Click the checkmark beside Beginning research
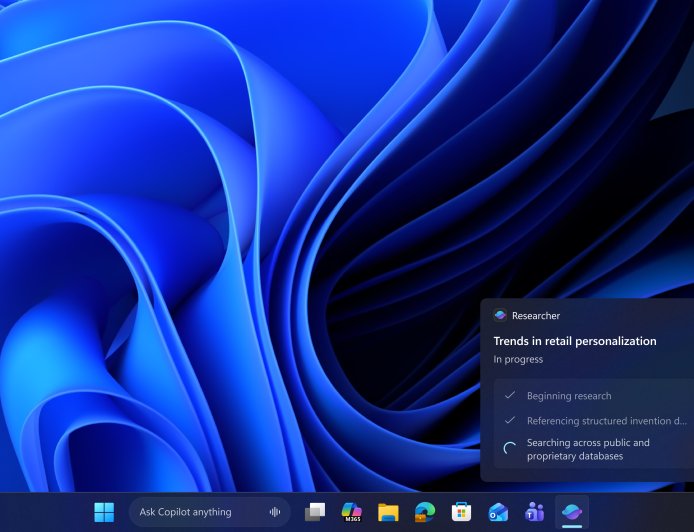The width and height of the screenshot is (694, 532). (x=510, y=395)
